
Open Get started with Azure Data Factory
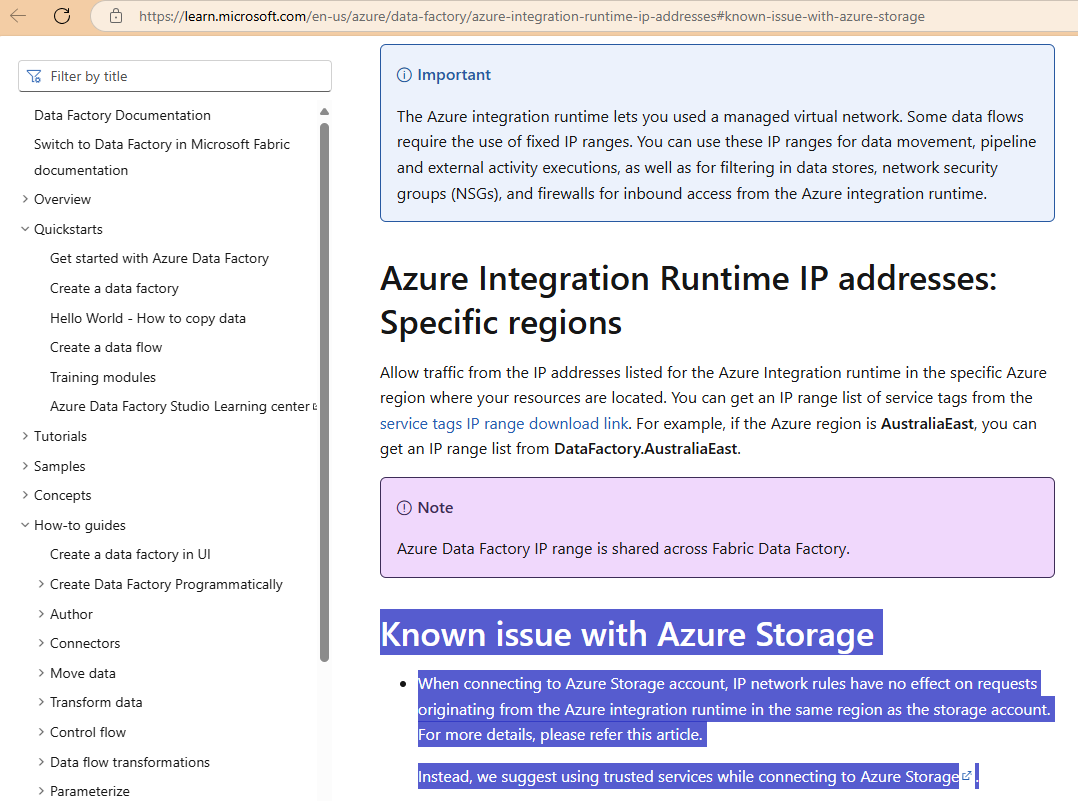[160, 259]
